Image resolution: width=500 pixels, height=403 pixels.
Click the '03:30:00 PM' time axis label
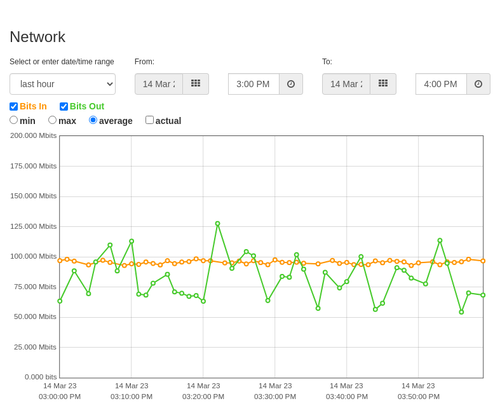[x=275, y=397]
